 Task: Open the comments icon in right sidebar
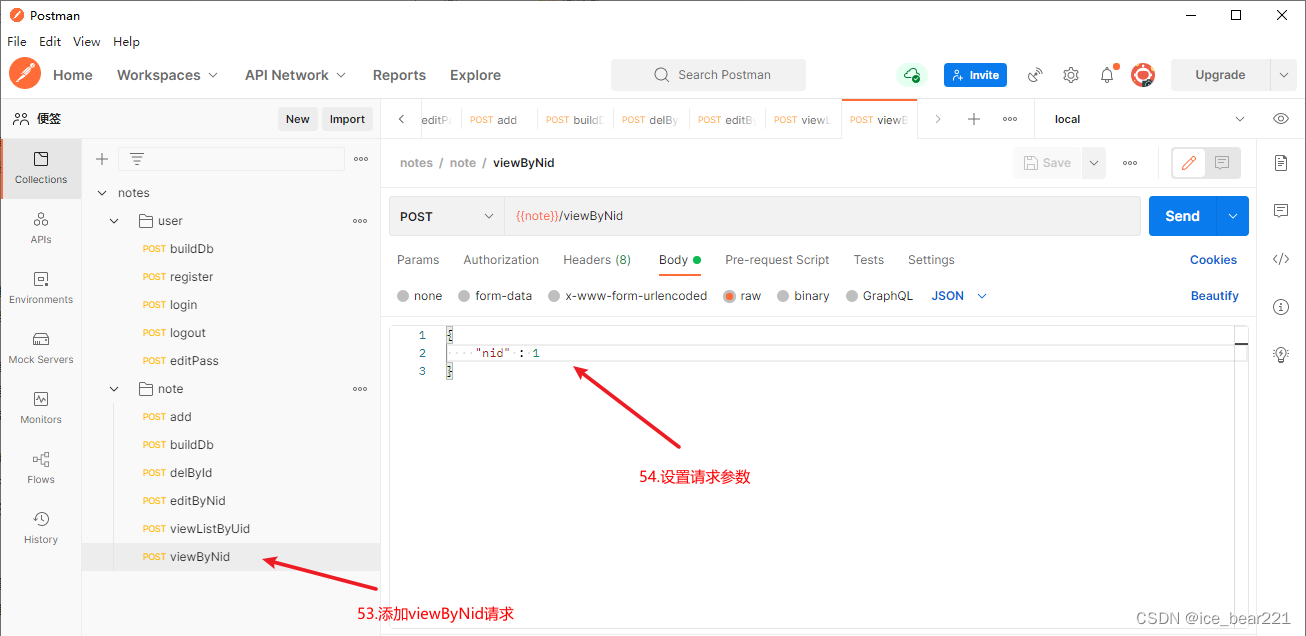(x=1281, y=211)
